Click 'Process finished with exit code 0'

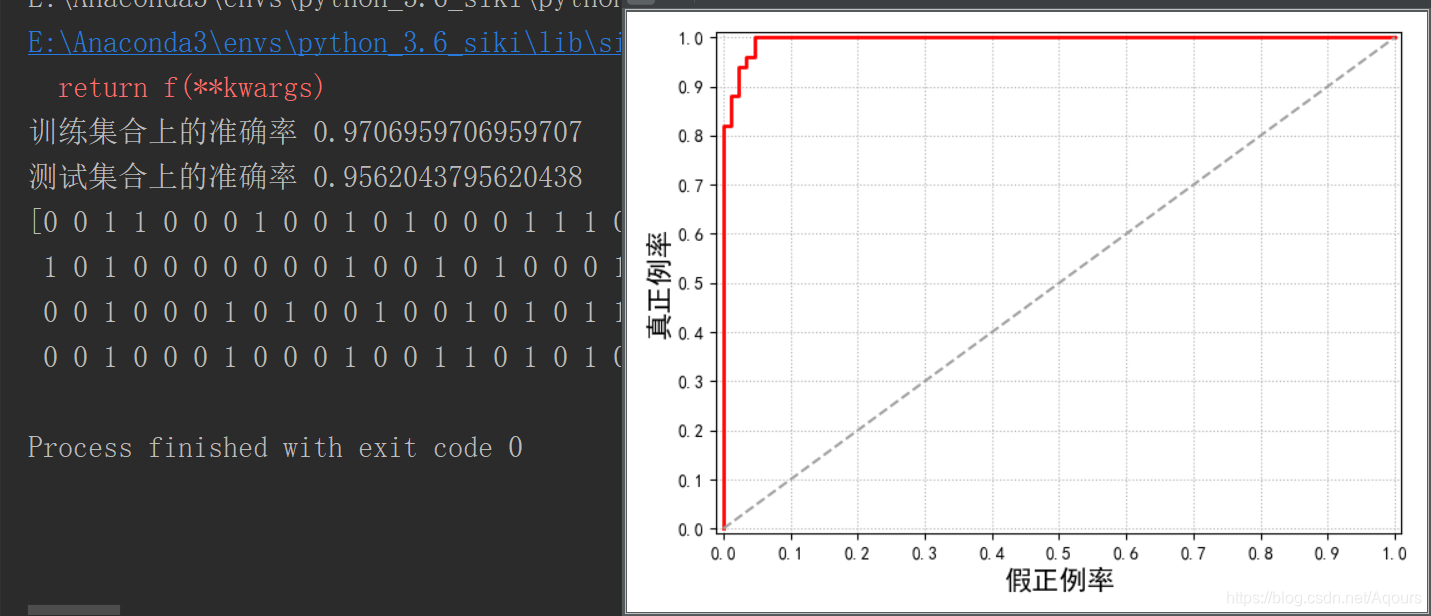[275, 447]
